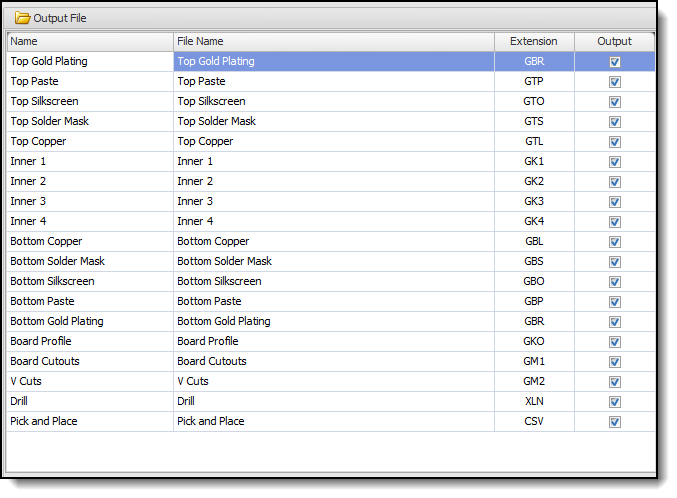Select the Board Cutouts row name

[90, 362]
